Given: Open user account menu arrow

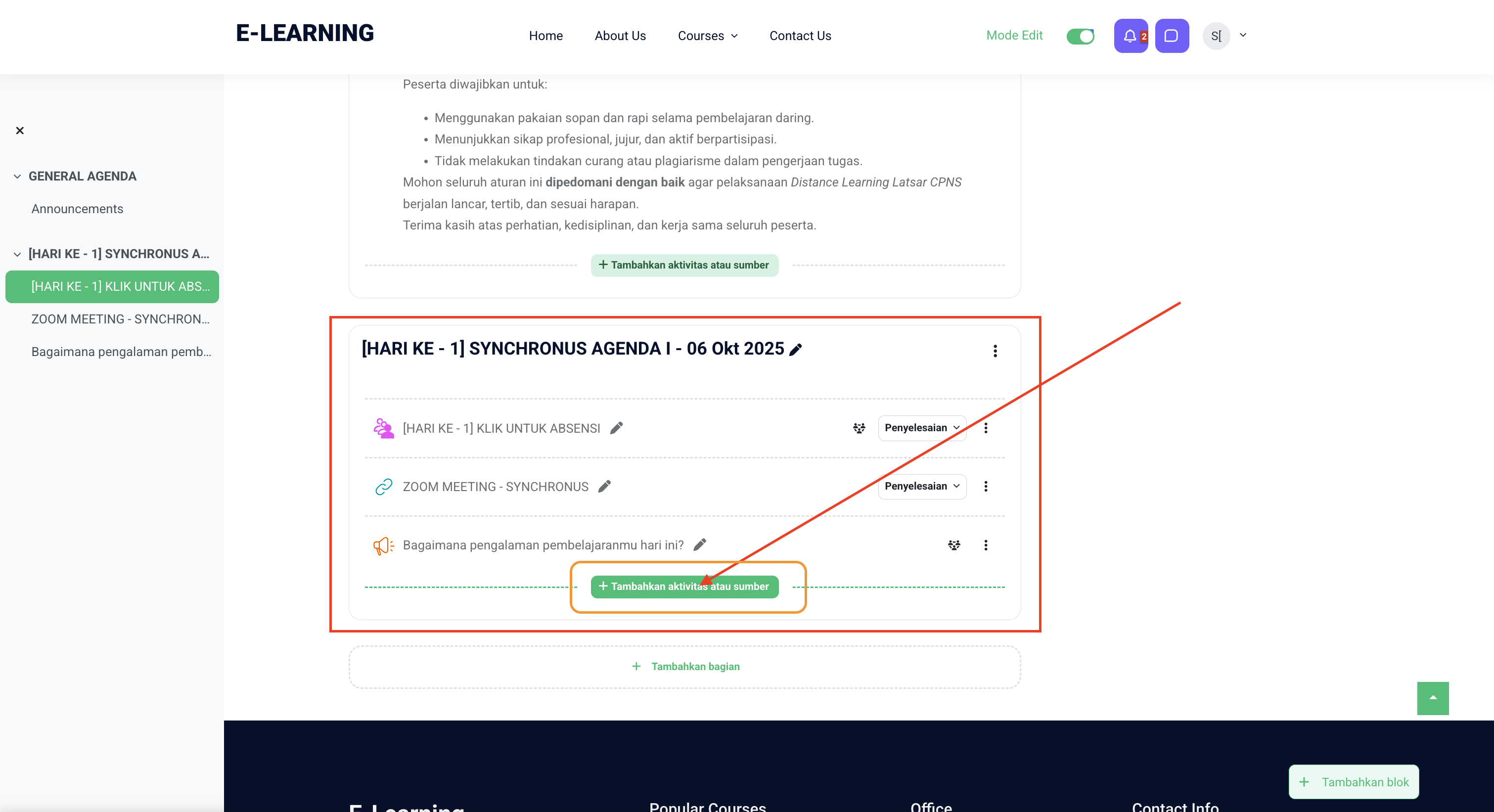Looking at the screenshot, I should 1243,35.
